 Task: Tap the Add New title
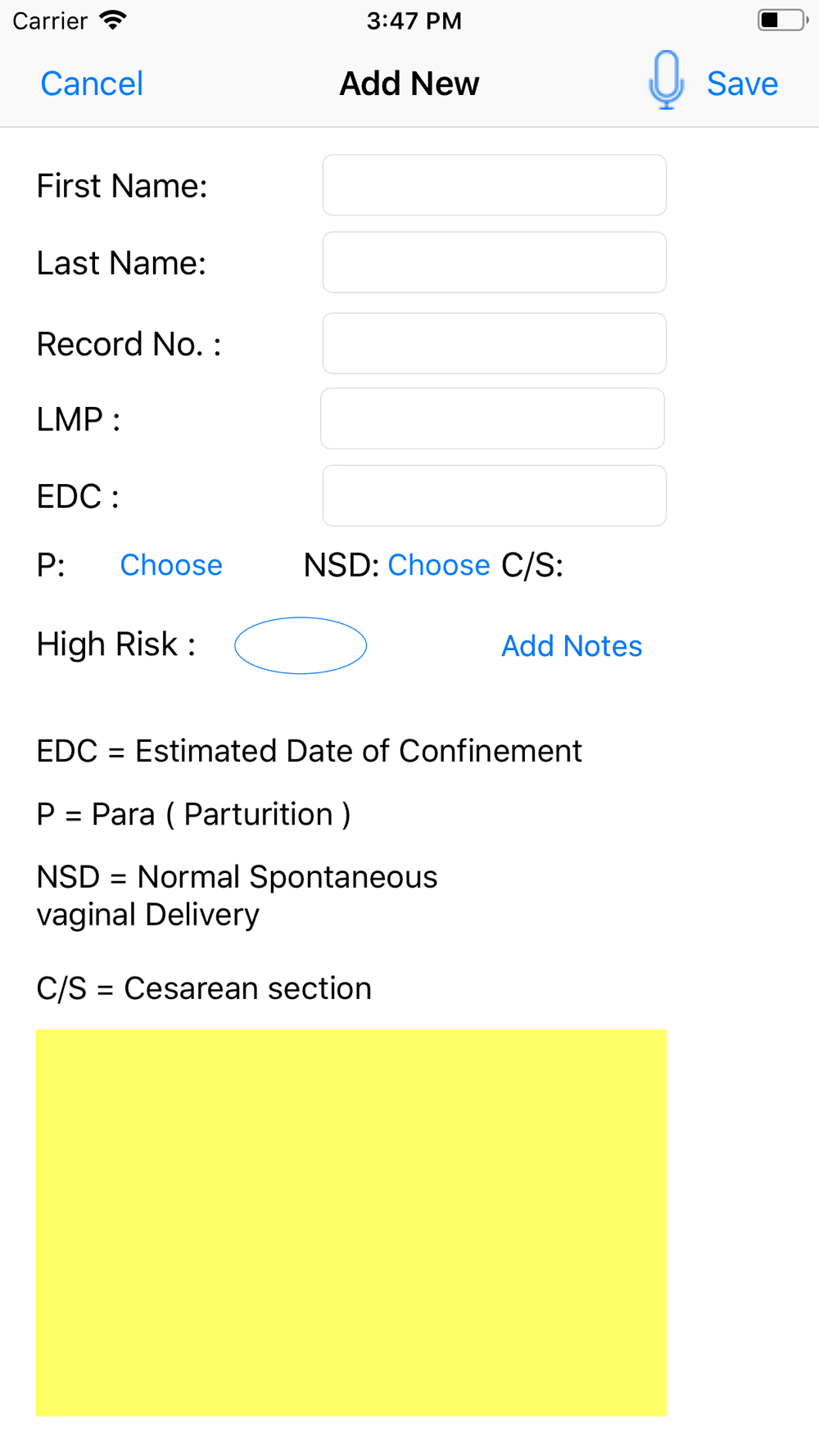pyautogui.click(x=409, y=84)
